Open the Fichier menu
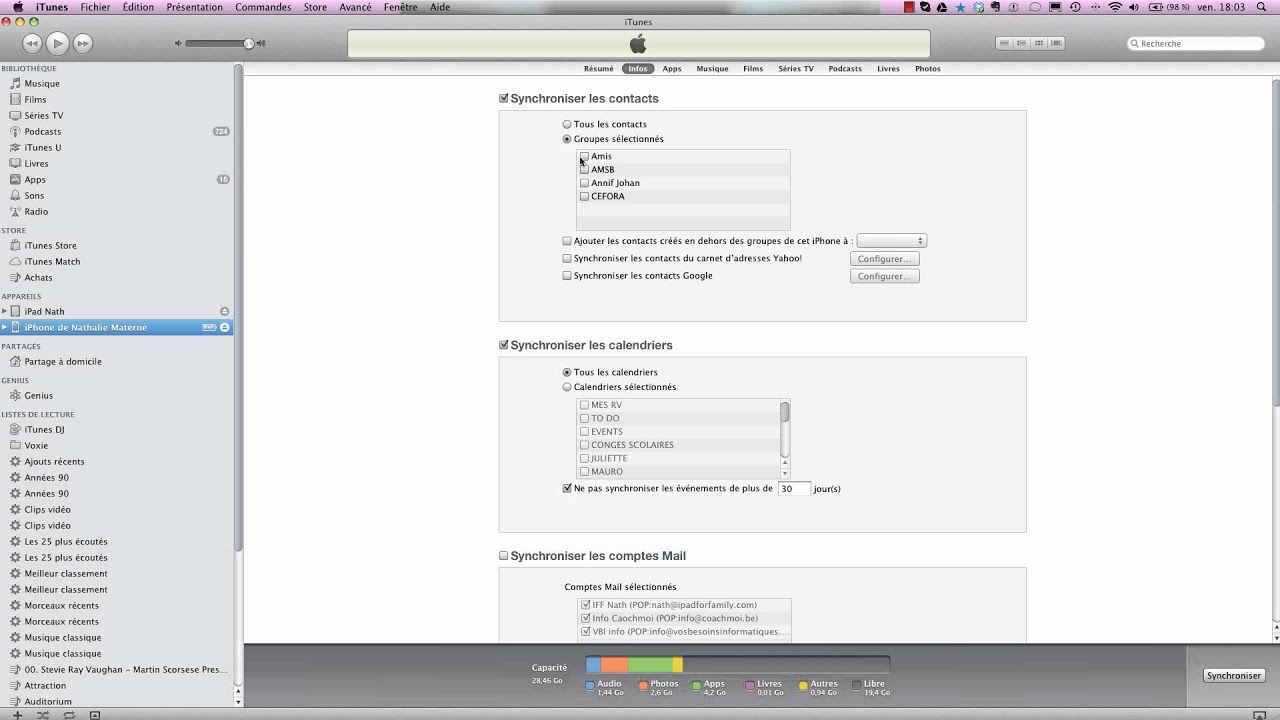Image resolution: width=1280 pixels, height=720 pixels. coord(95,7)
